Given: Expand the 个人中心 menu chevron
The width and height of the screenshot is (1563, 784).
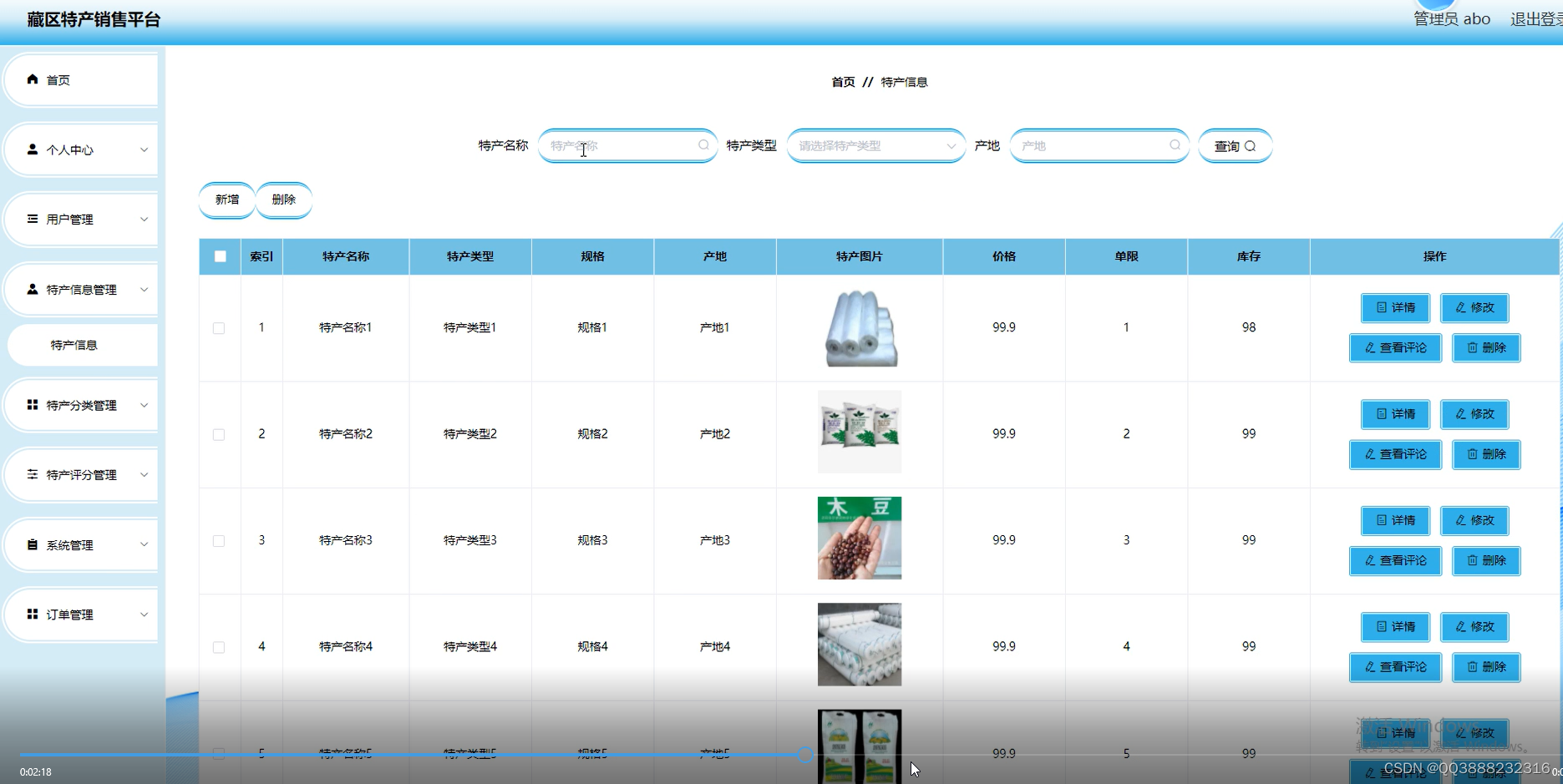Looking at the screenshot, I should tap(144, 150).
